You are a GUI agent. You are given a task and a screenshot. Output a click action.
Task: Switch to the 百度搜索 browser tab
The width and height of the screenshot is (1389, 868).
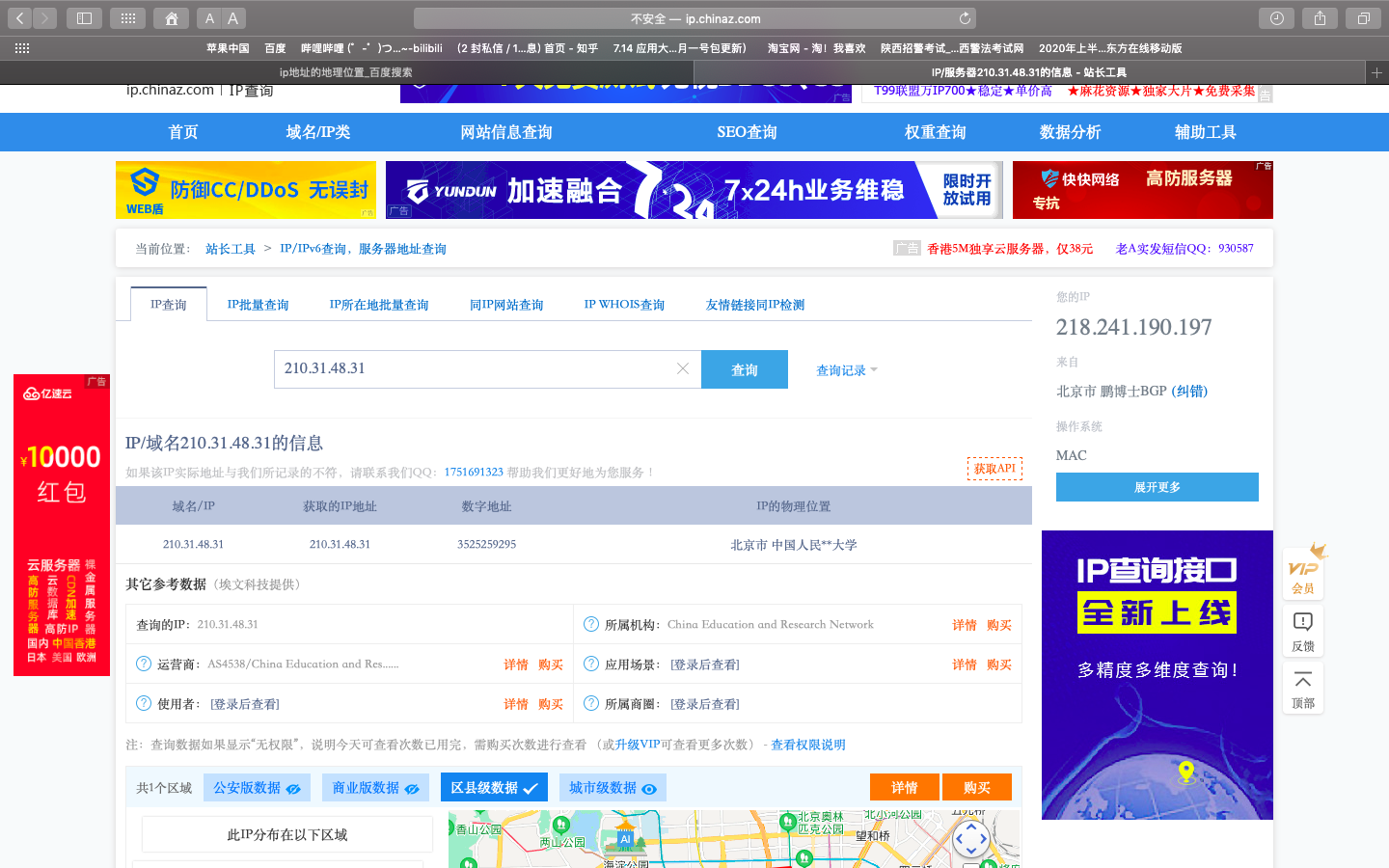pyautogui.click(x=346, y=72)
